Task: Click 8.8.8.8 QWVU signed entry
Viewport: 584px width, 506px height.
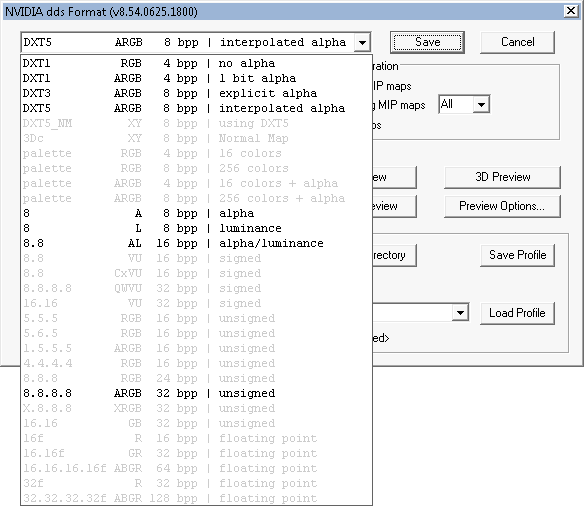Action: [x=197, y=288]
